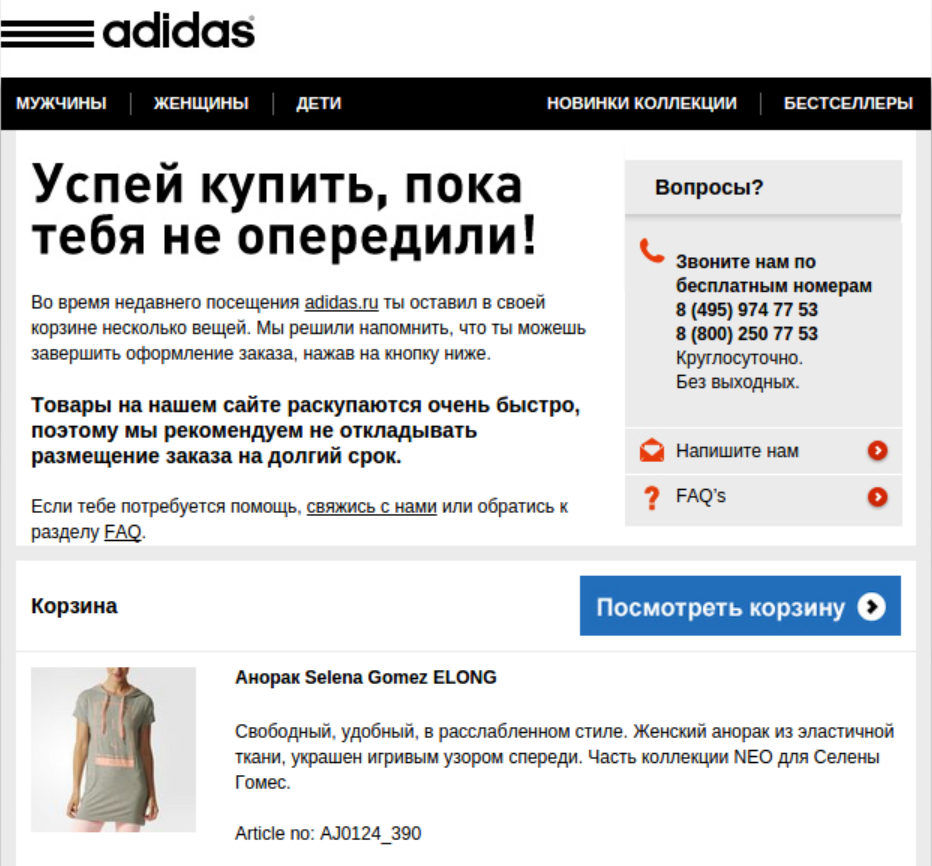
Task: Click the red arrow beside FAQ's
Action: pyautogui.click(x=877, y=497)
